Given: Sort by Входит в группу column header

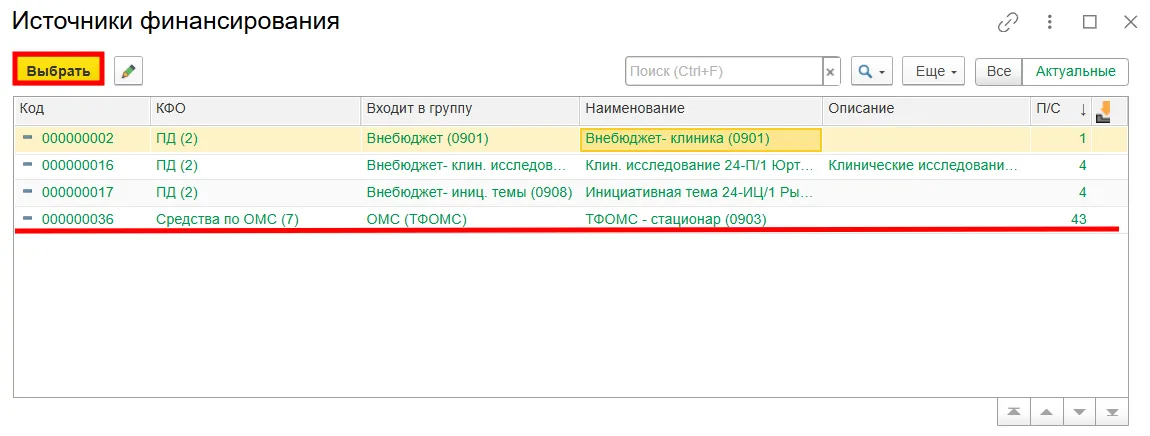Looking at the screenshot, I should pyautogui.click(x=470, y=109).
